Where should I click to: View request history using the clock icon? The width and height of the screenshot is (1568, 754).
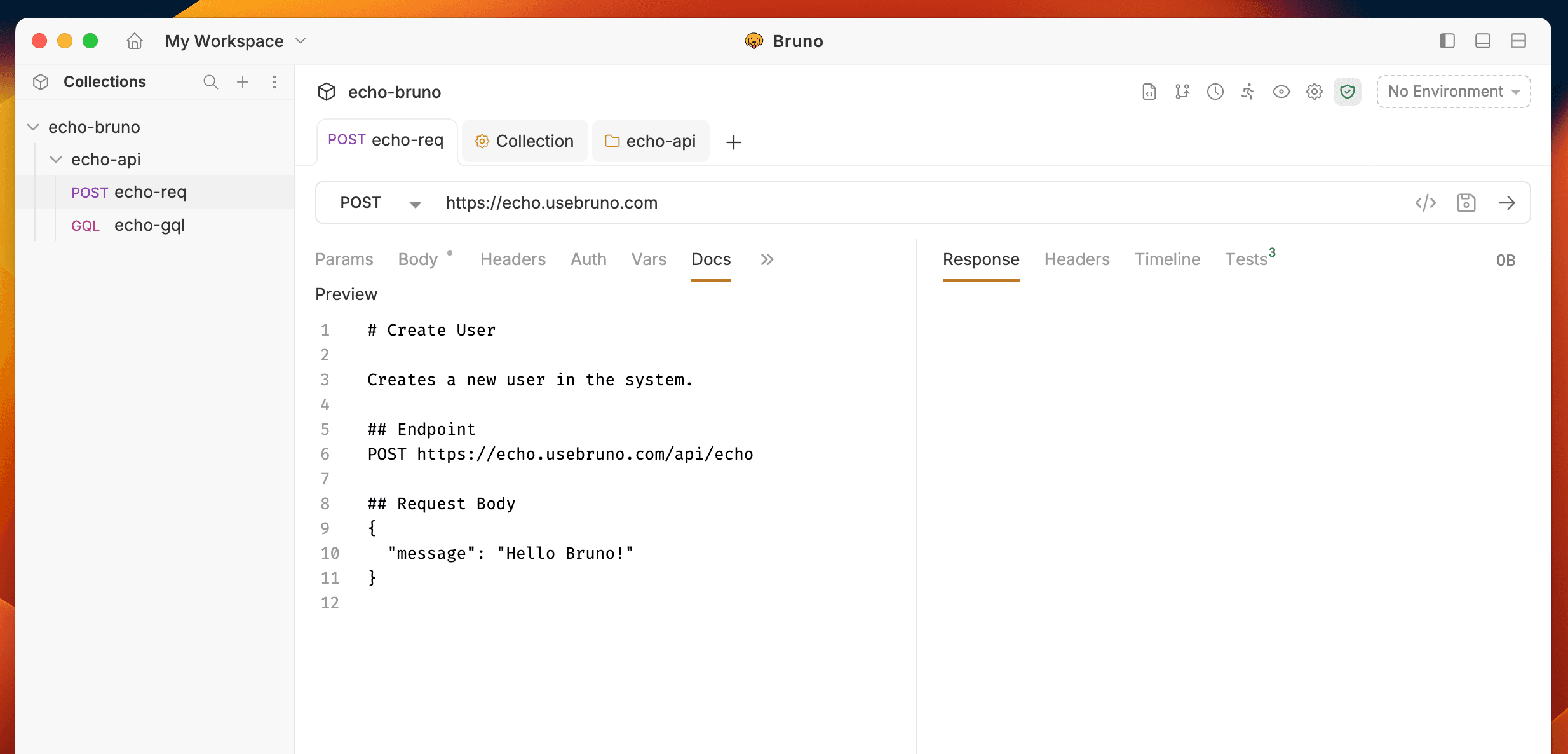coord(1215,92)
